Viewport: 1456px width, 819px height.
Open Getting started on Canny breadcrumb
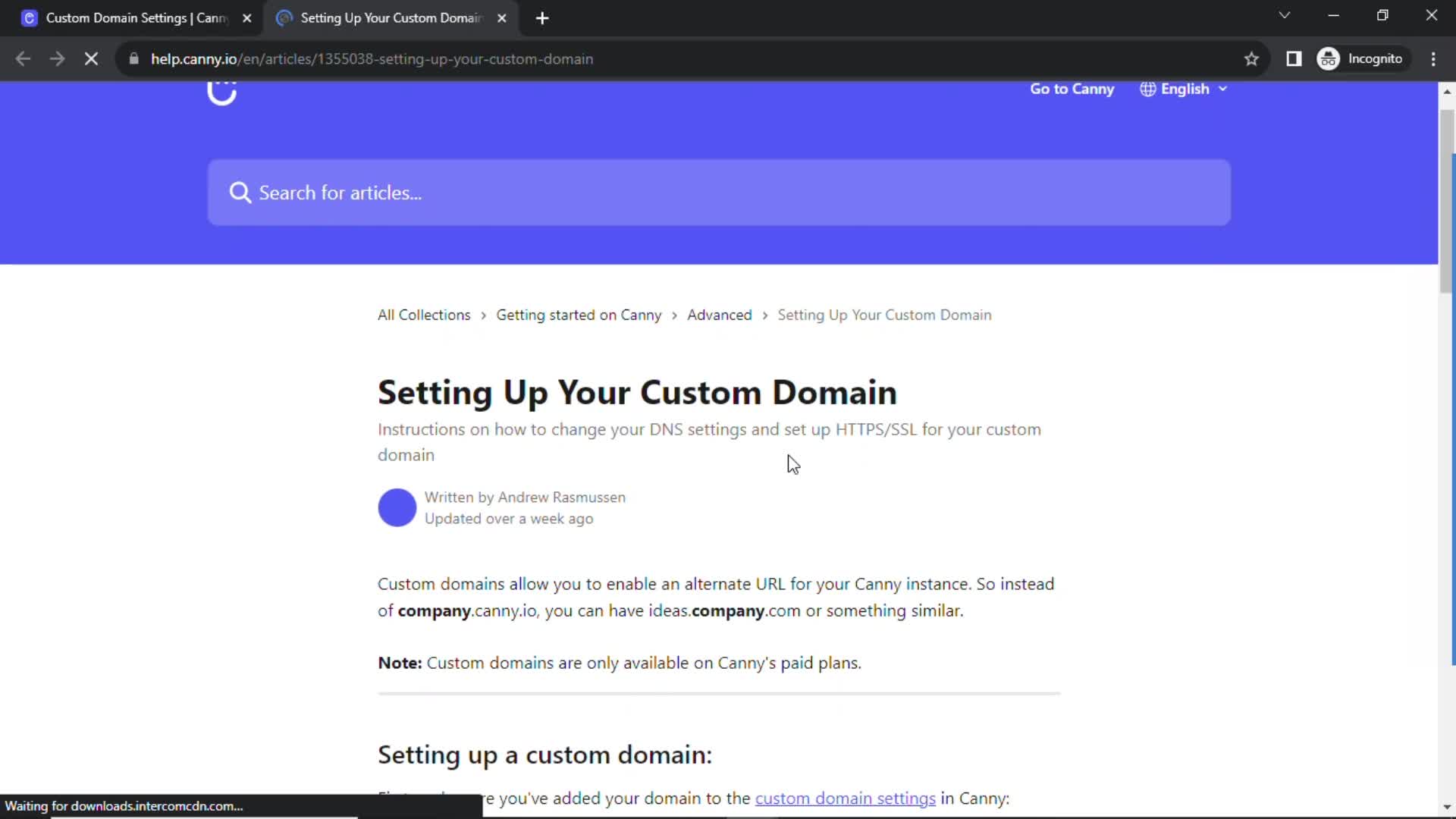(x=579, y=315)
